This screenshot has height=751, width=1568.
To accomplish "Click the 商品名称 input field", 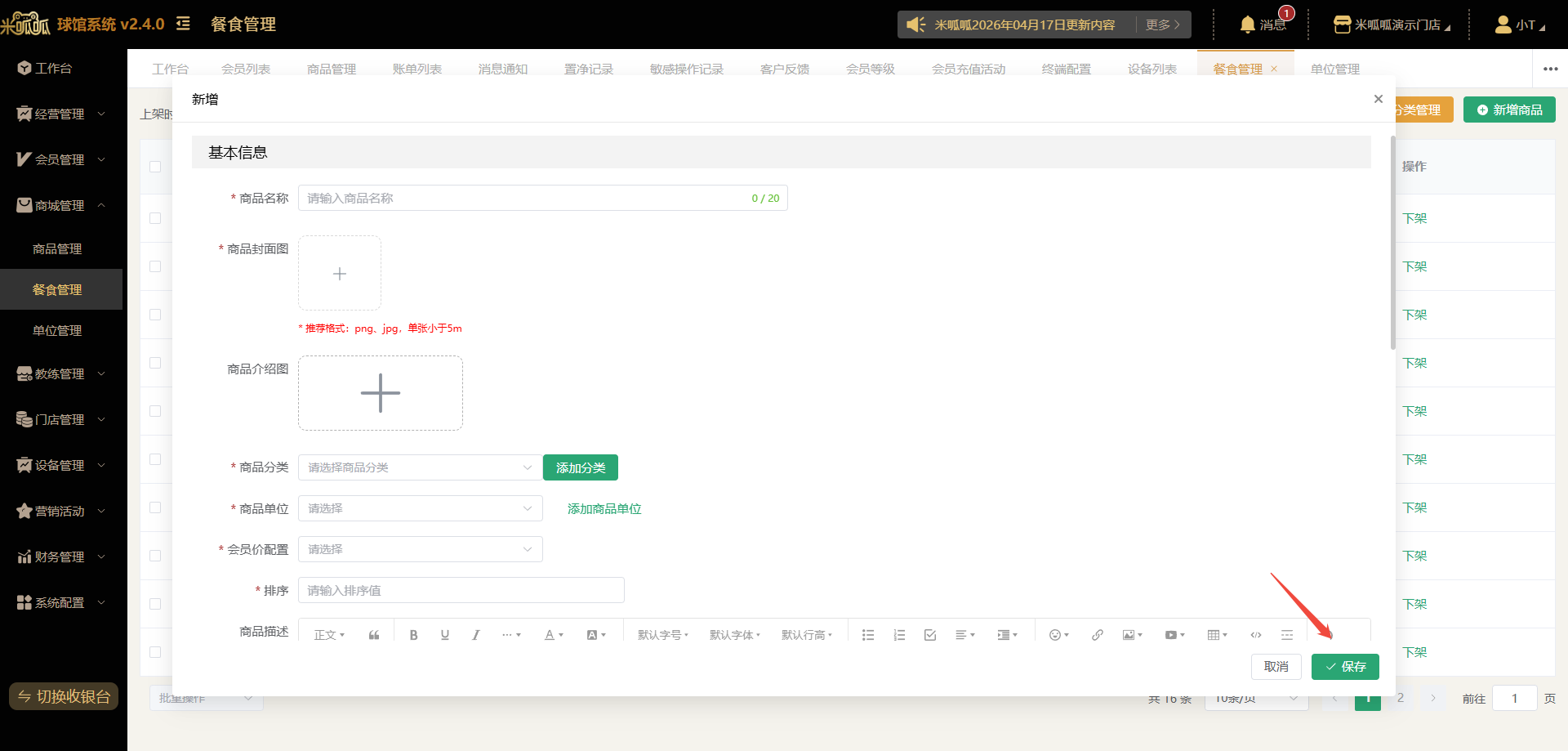I will pyautogui.click(x=542, y=198).
